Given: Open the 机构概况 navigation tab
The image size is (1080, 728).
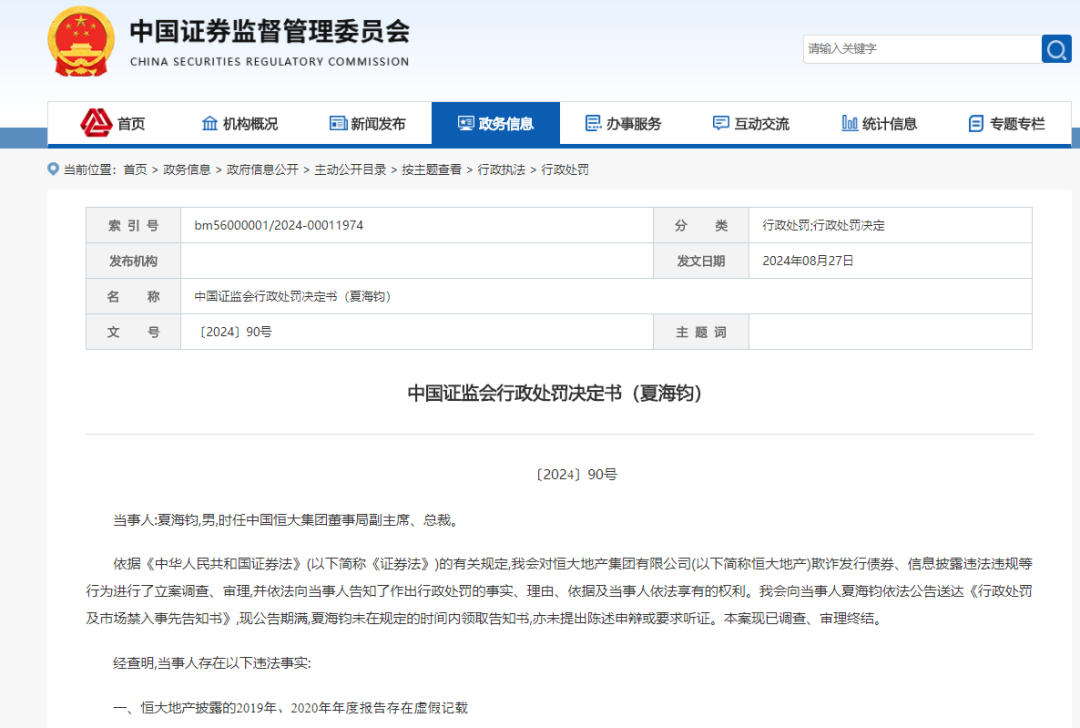Looking at the screenshot, I should 240,123.
